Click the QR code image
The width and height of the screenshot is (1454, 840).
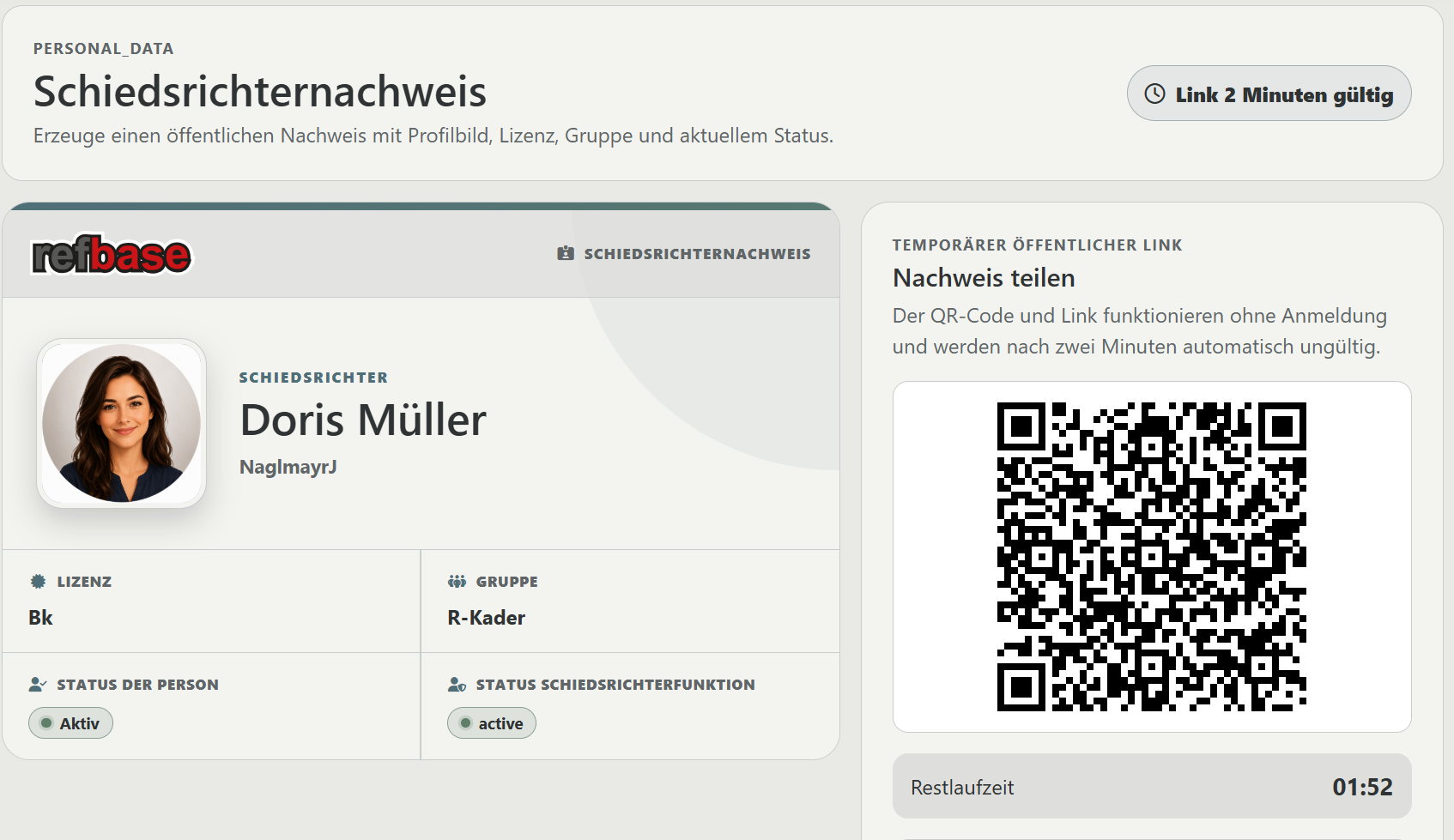coord(1152,557)
